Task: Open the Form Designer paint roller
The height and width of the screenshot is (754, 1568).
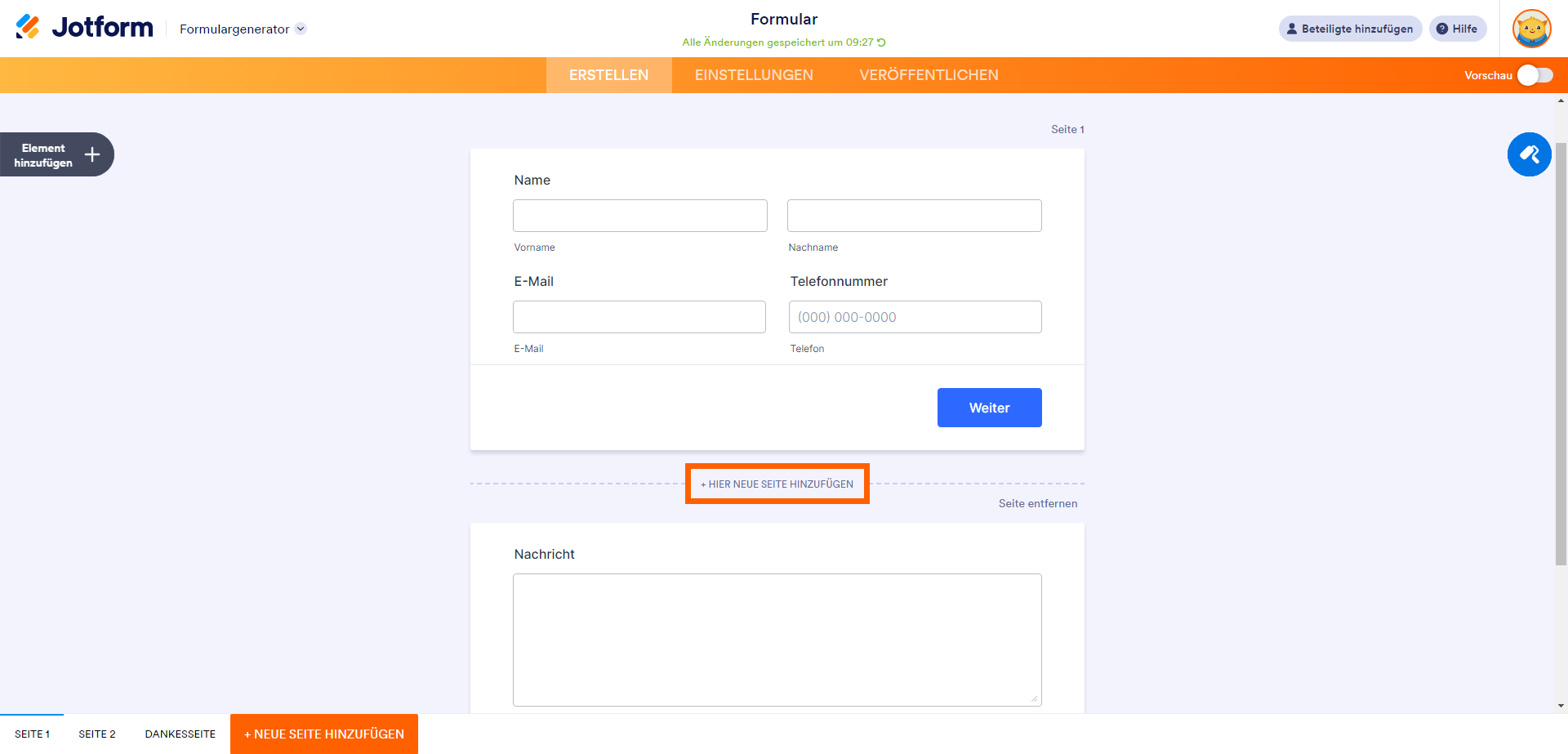Action: click(1529, 154)
